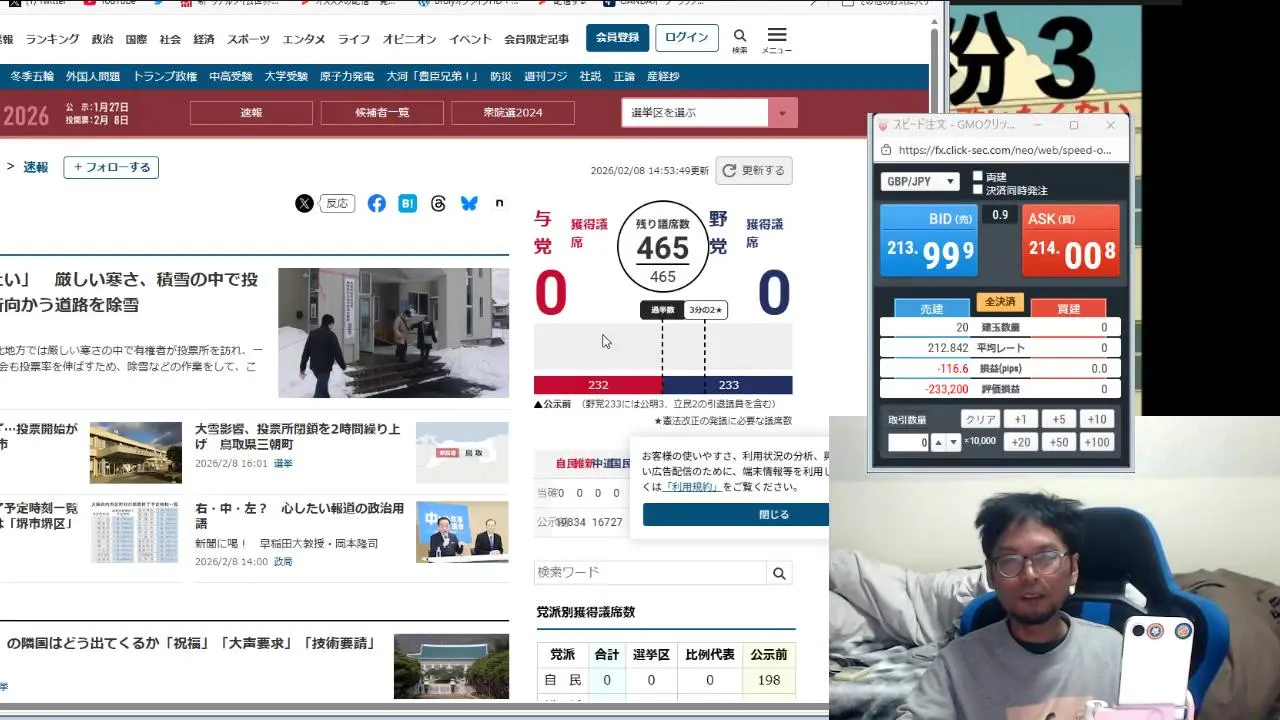
Task: Share article on X (Twitter) icon
Action: tap(305, 203)
